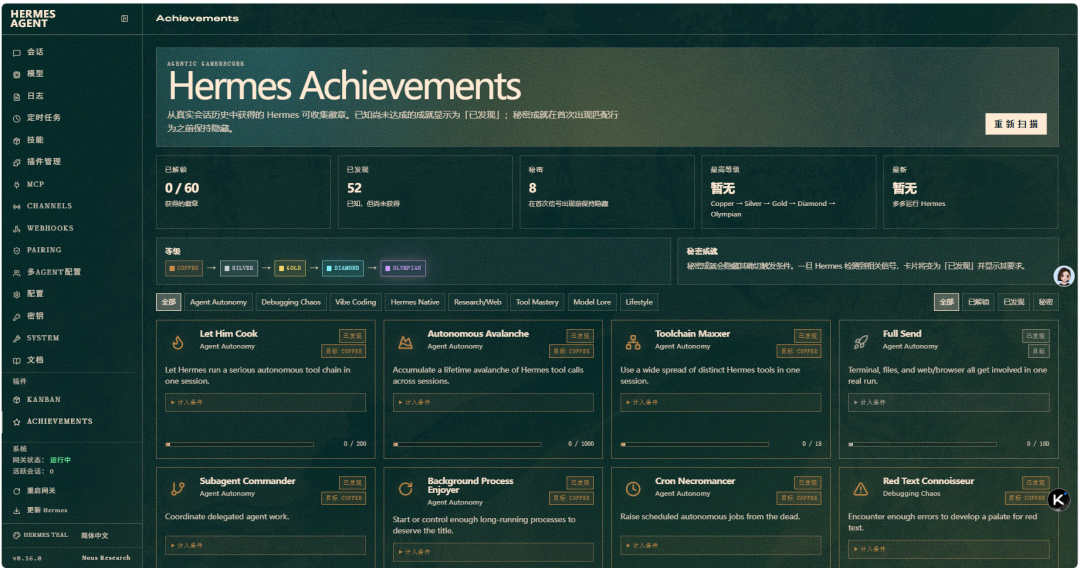Select the Debugging Chaos category tab
The image size is (1080, 568).
pyautogui.click(x=291, y=302)
